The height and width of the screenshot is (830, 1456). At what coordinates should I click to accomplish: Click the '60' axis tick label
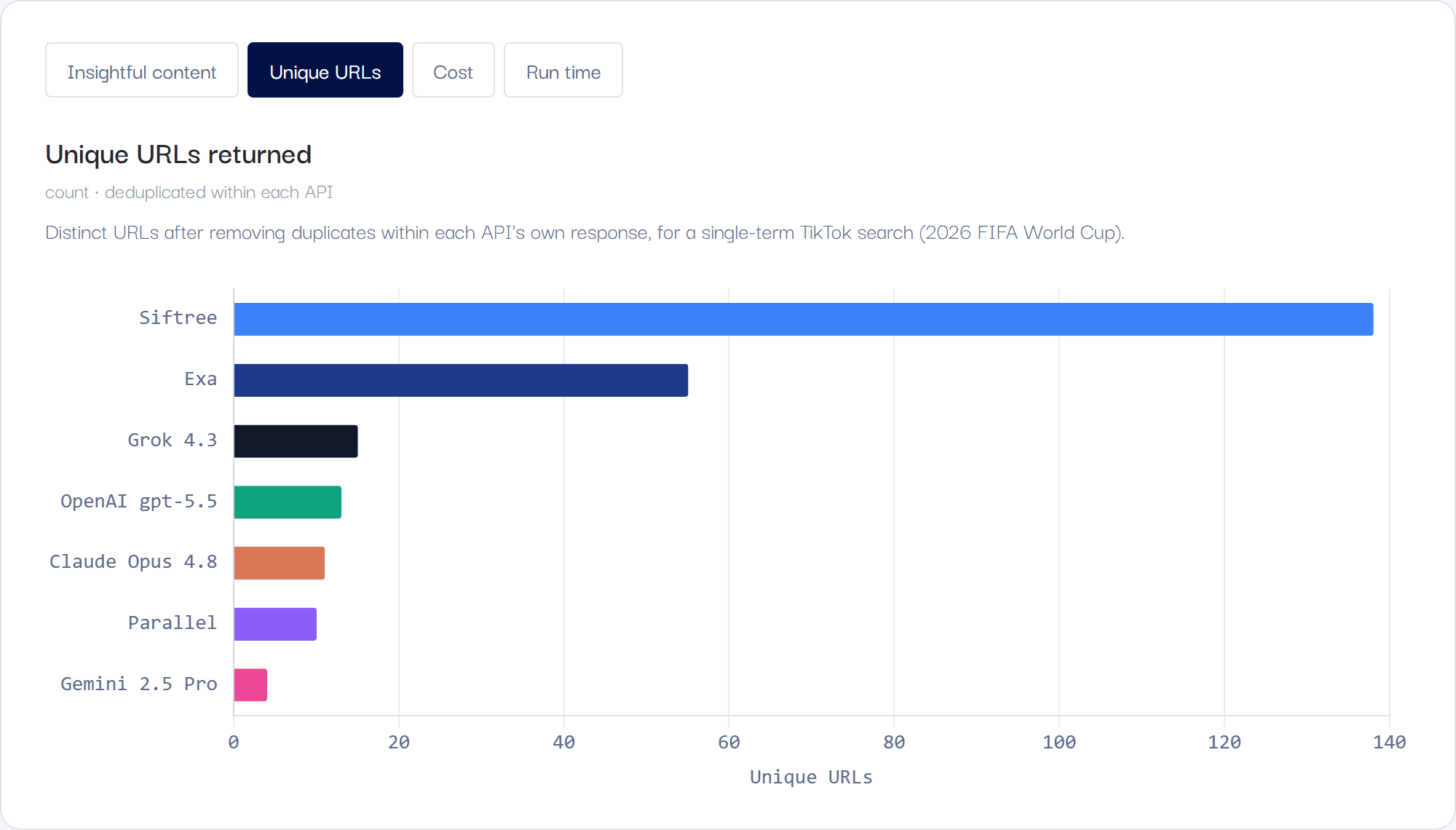(729, 742)
